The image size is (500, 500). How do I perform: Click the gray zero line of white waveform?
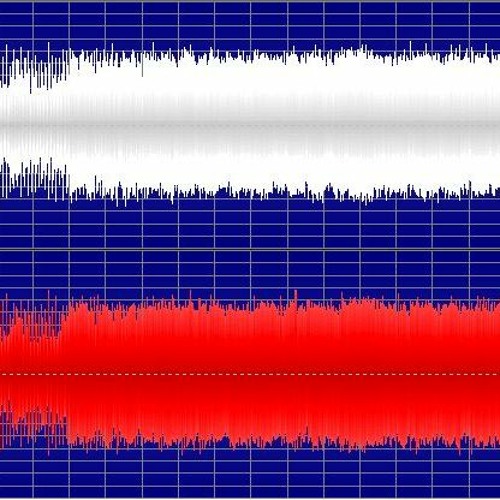(250, 125)
